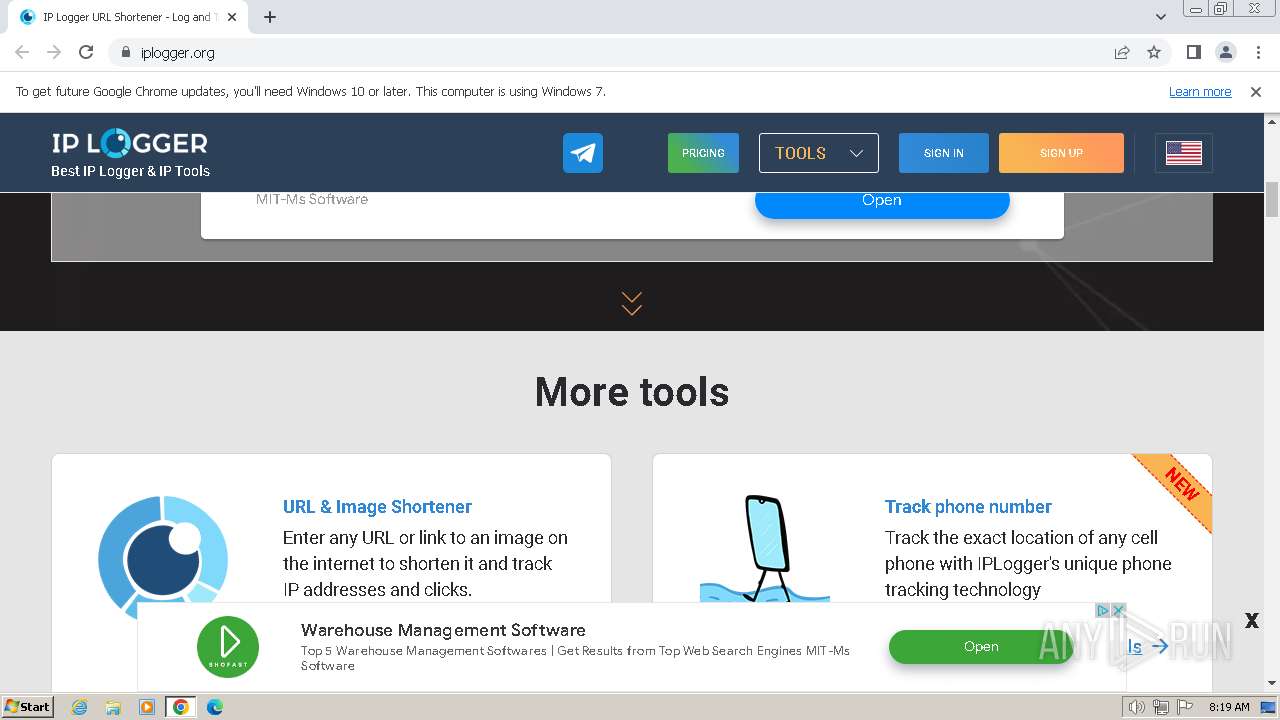
Task: Click the SIGN UP button
Action: (x=1061, y=153)
